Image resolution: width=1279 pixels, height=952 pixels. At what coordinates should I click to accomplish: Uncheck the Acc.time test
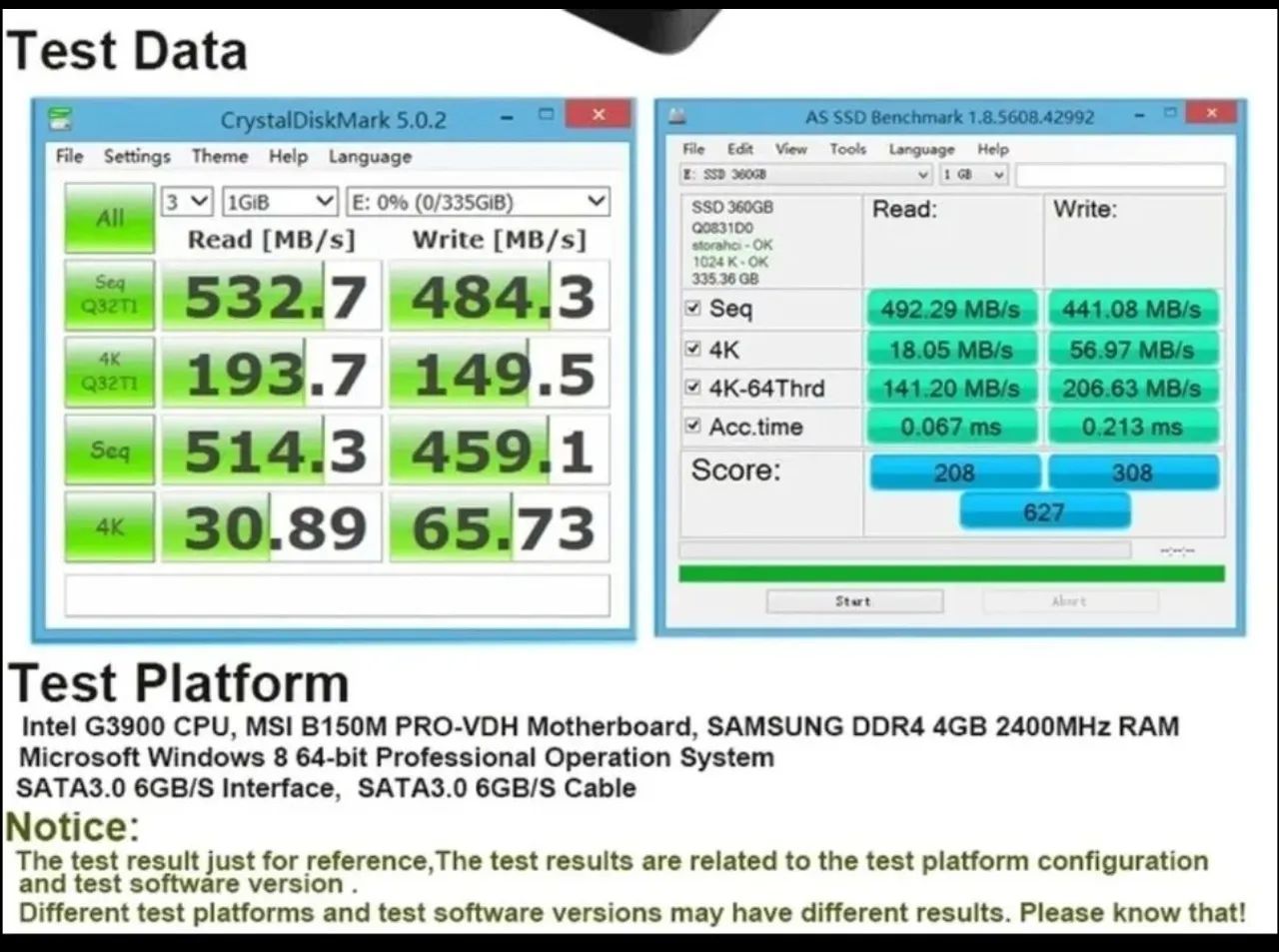(692, 426)
